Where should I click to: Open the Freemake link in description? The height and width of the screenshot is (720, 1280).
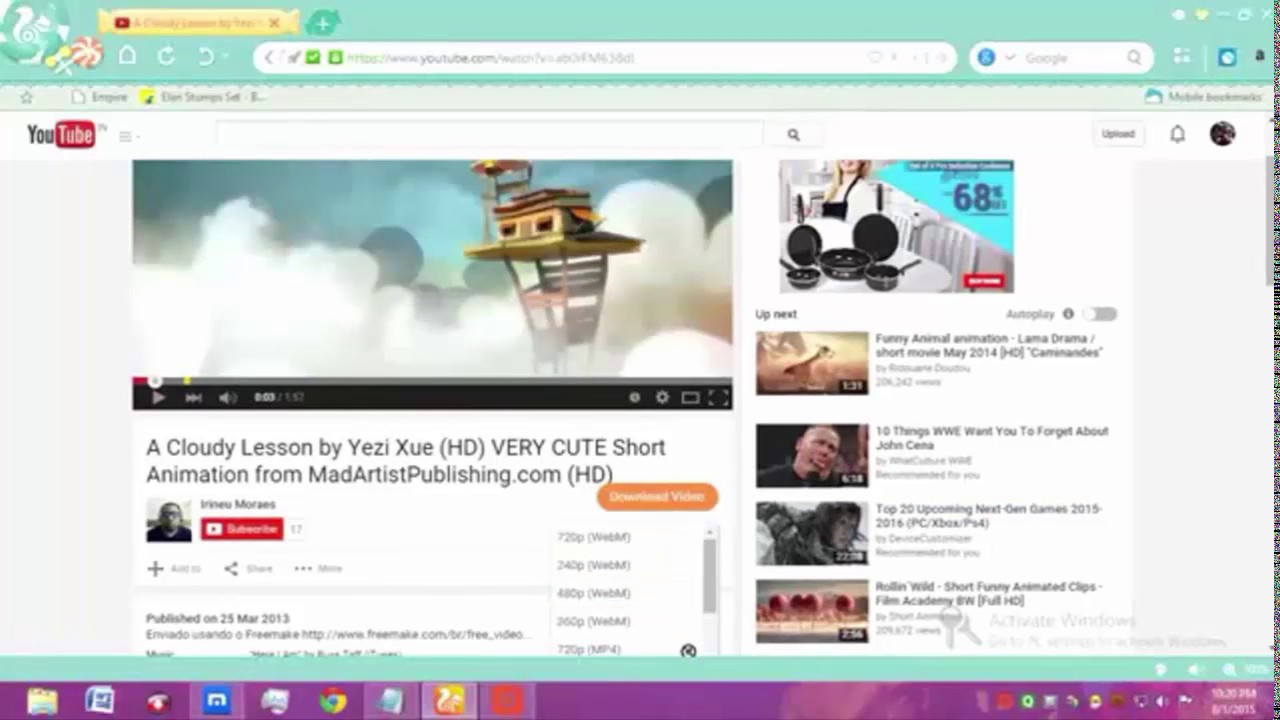click(x=415, y=634)
